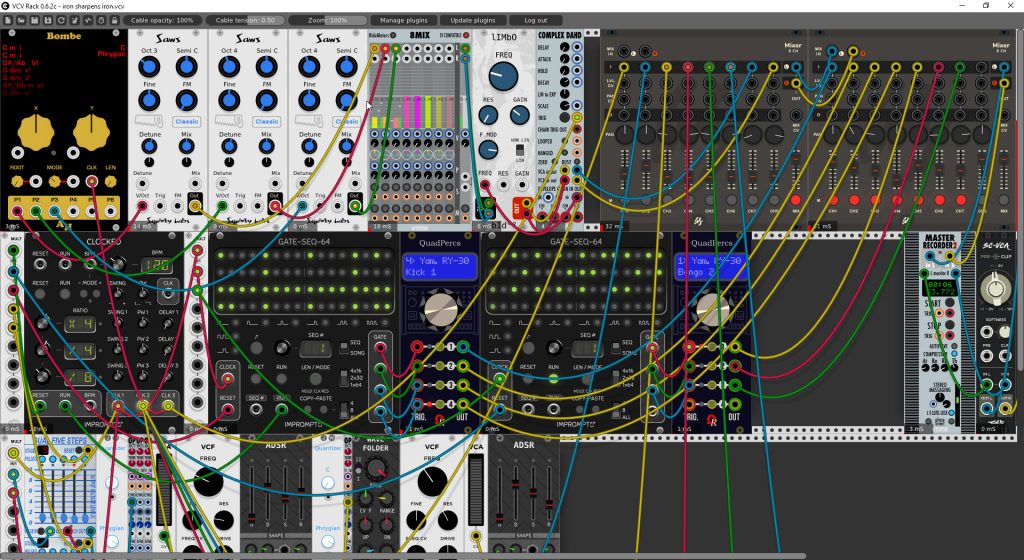
Task: Click the lIMbO FREQ large knob
Action: point(504,76)
